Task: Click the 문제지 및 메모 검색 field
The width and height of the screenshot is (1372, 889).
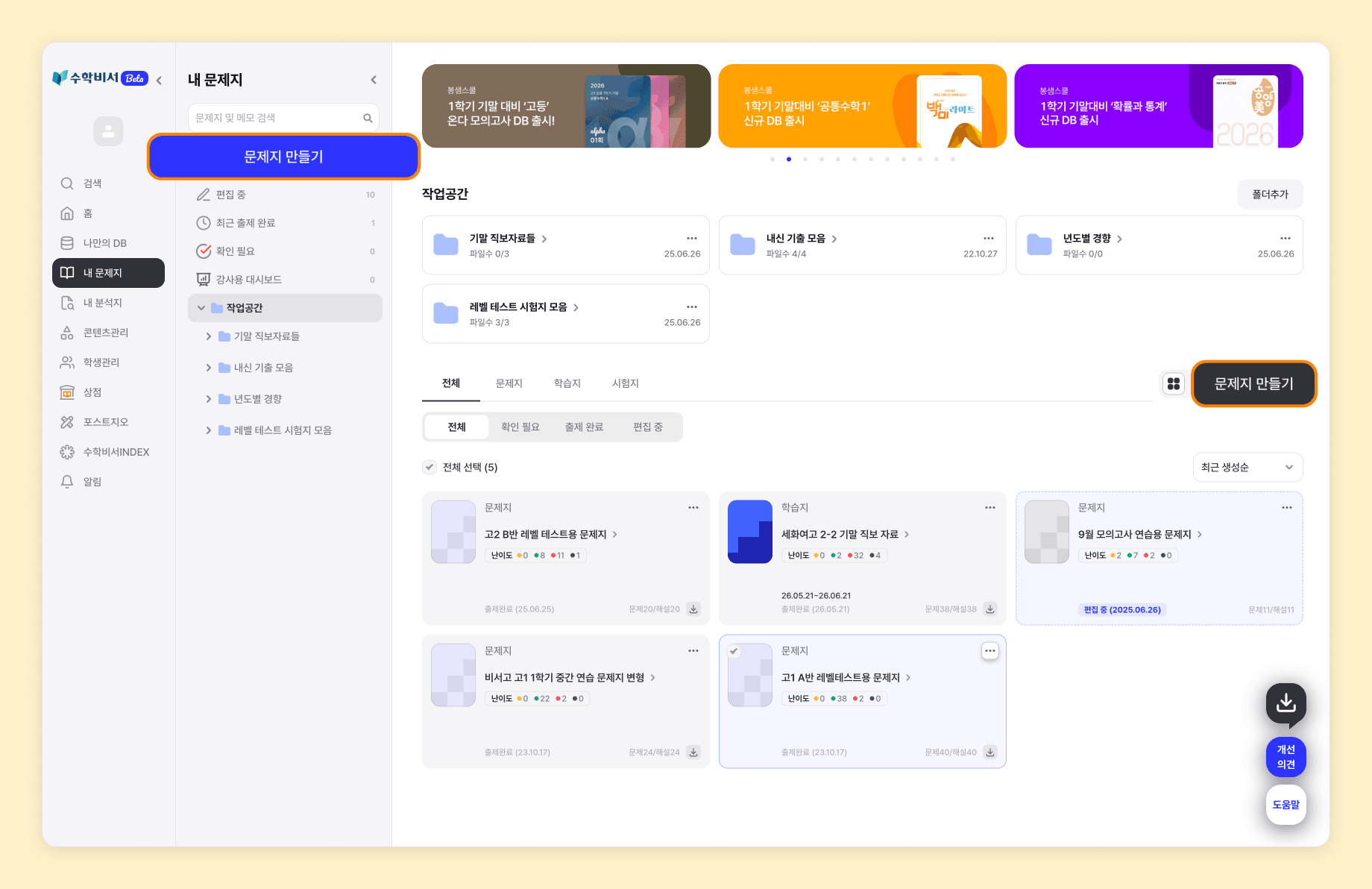Action: click(x=283, y=118)
